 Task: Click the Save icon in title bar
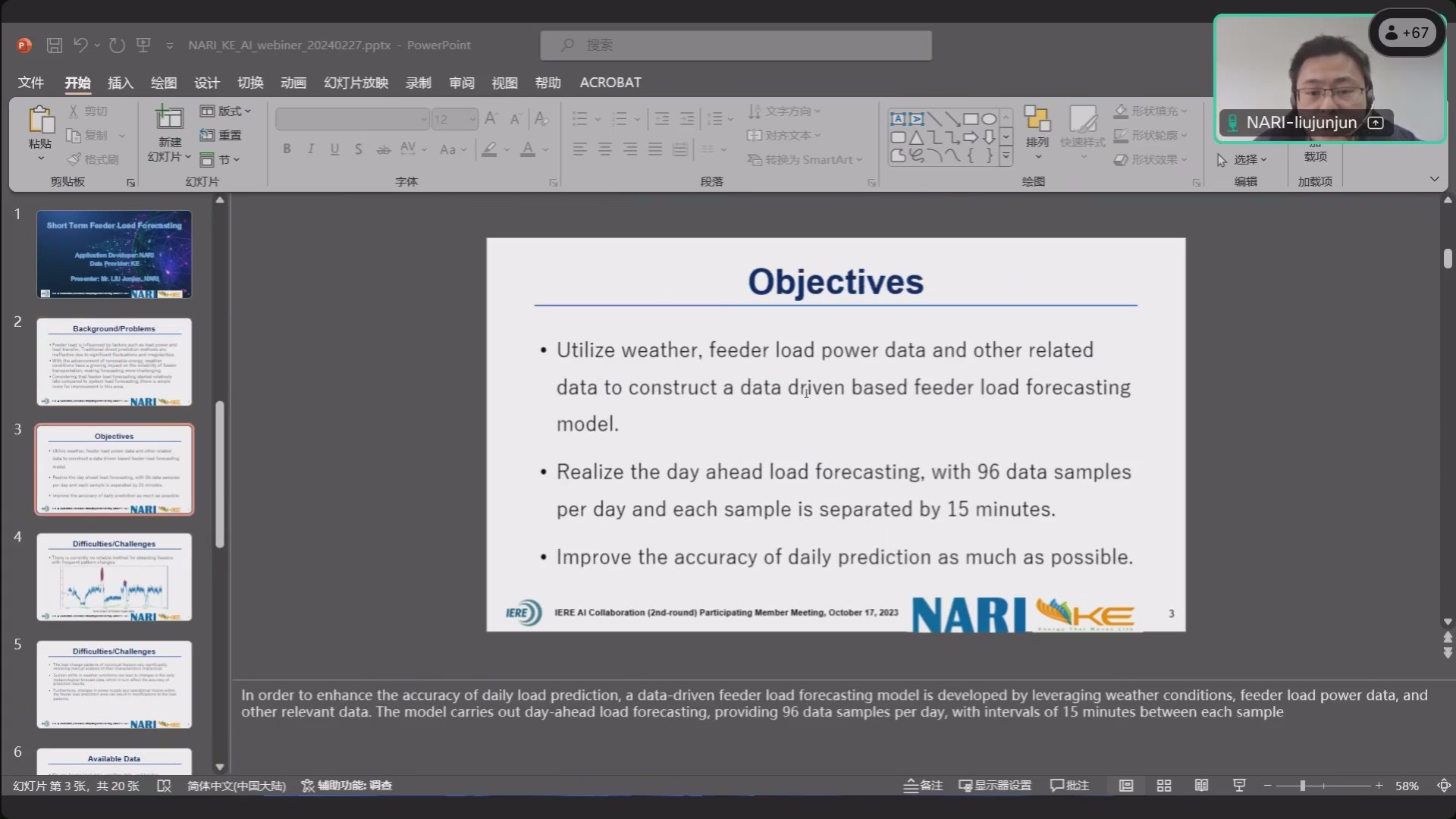point(54,45)
